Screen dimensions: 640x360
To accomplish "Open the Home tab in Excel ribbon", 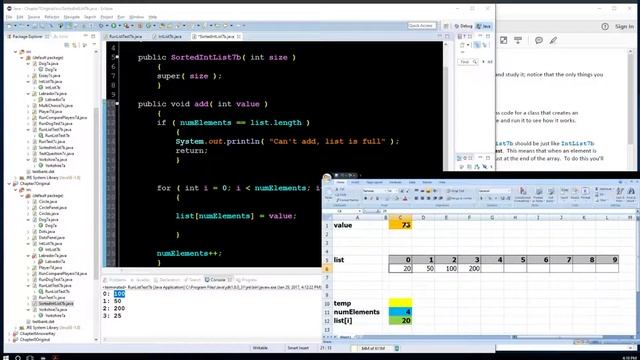I will (340, 182).
